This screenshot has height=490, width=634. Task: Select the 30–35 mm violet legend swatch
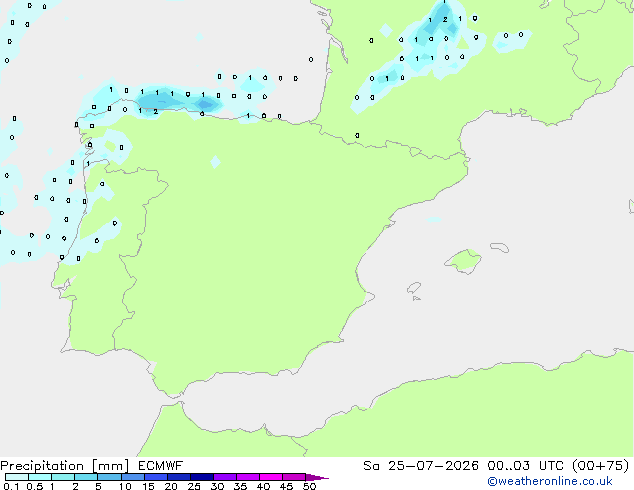224,477
